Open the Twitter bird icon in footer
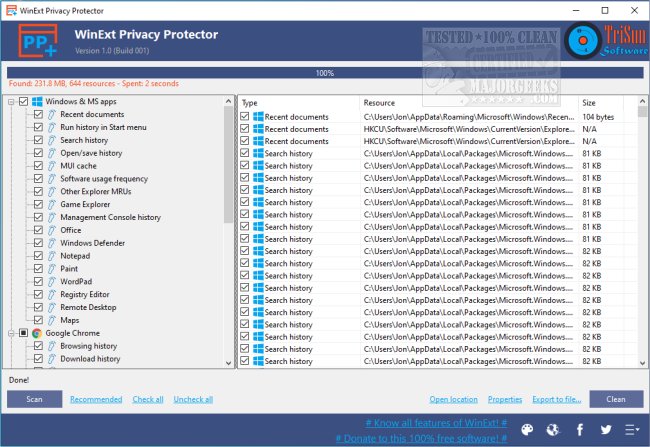 606,430
